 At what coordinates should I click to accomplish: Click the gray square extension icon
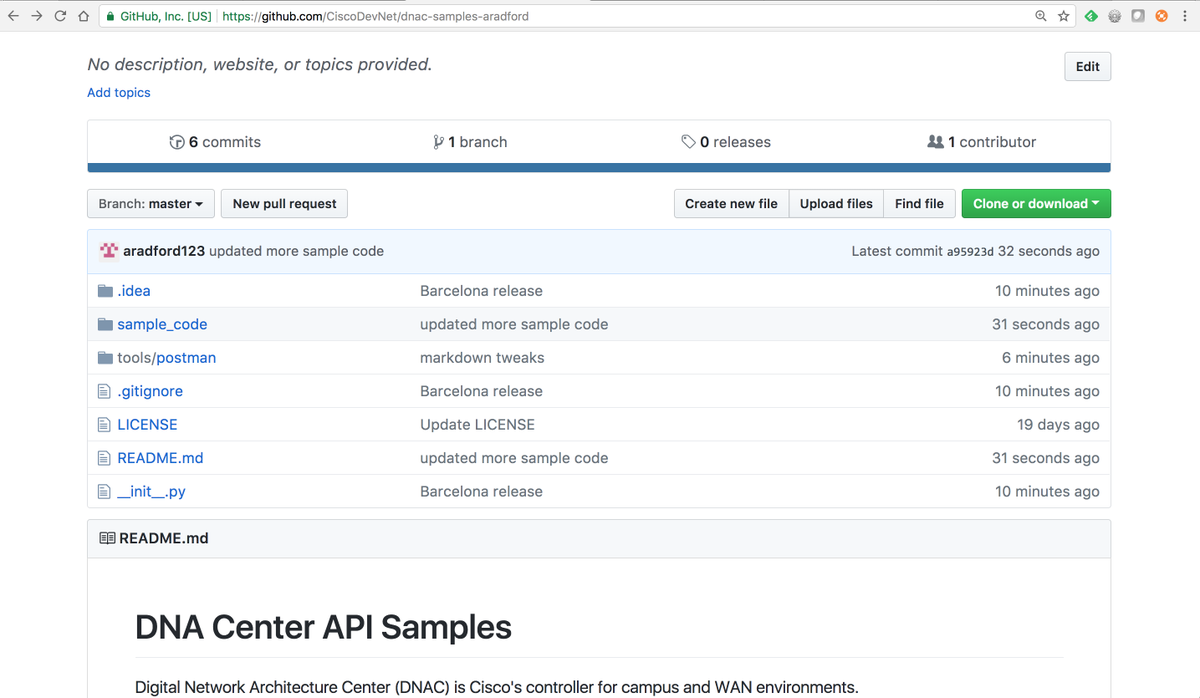pos(1138,16)
